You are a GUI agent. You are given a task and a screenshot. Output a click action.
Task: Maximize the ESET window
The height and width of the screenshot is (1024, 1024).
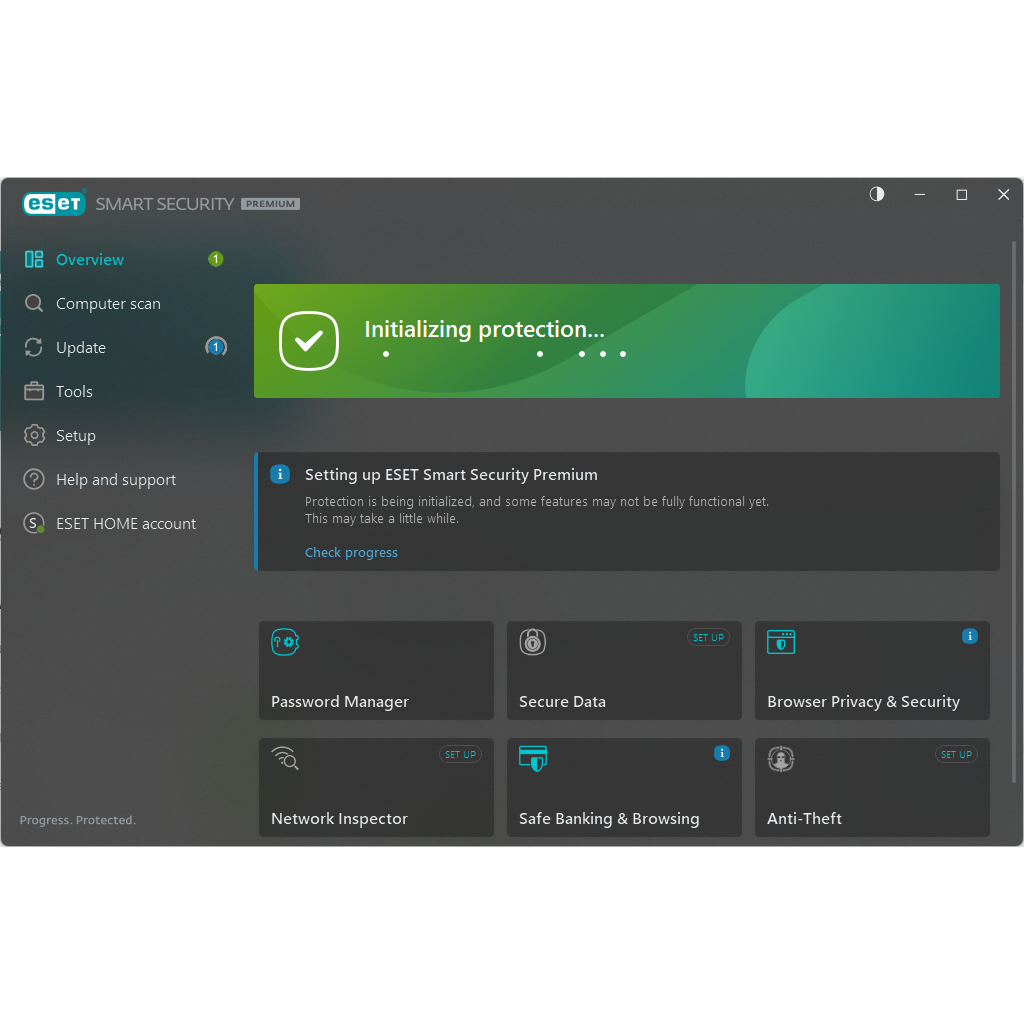click(961, 195)
